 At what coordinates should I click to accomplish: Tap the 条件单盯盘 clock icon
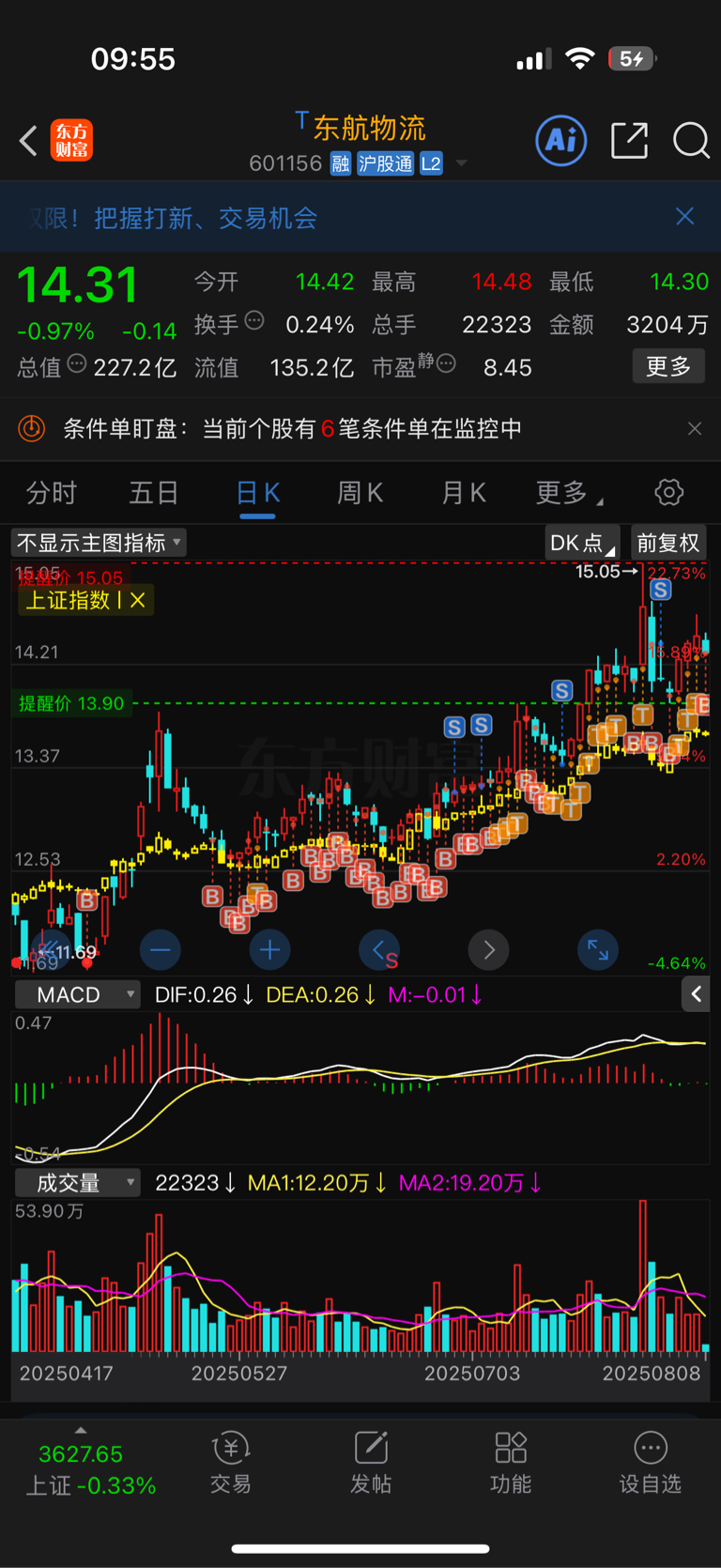click(x=32, y=429)
